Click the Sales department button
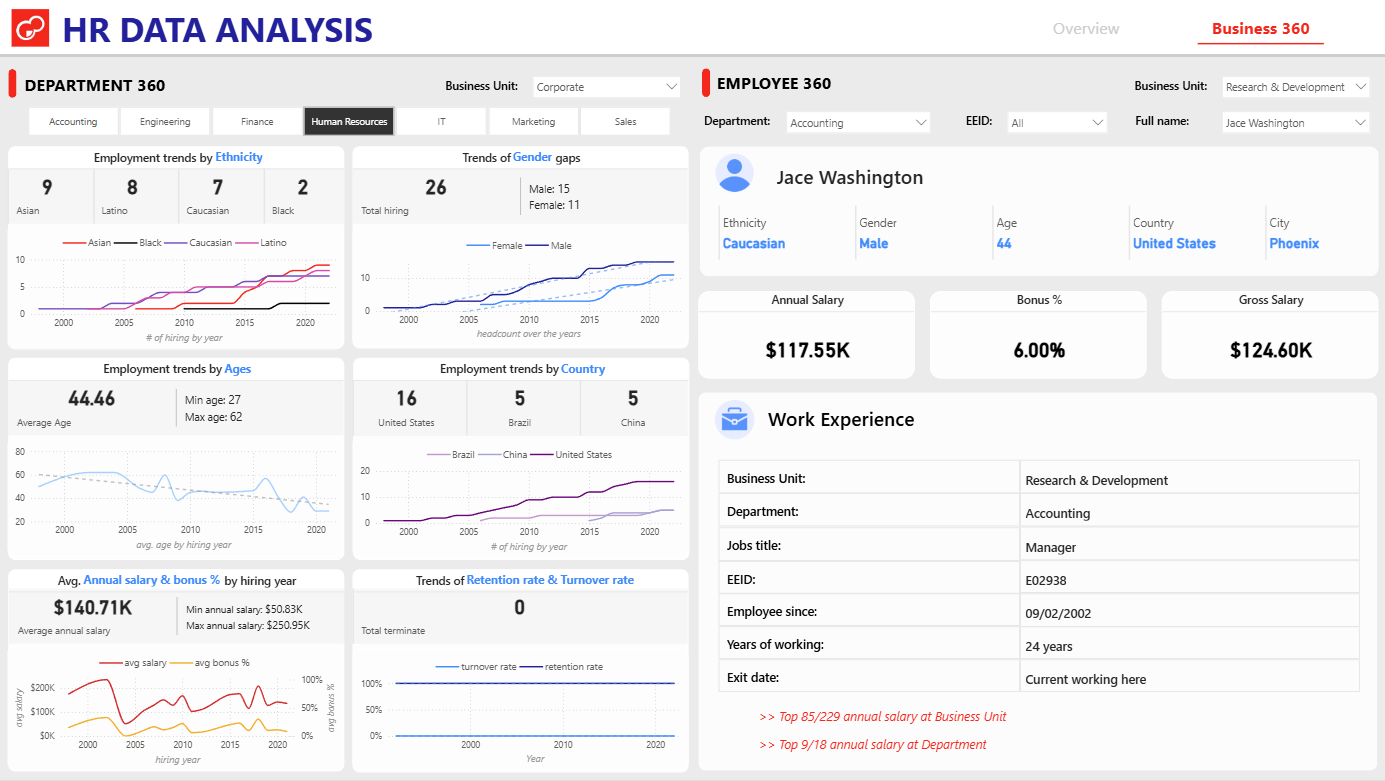1385x781 pixels. [625, 121]
